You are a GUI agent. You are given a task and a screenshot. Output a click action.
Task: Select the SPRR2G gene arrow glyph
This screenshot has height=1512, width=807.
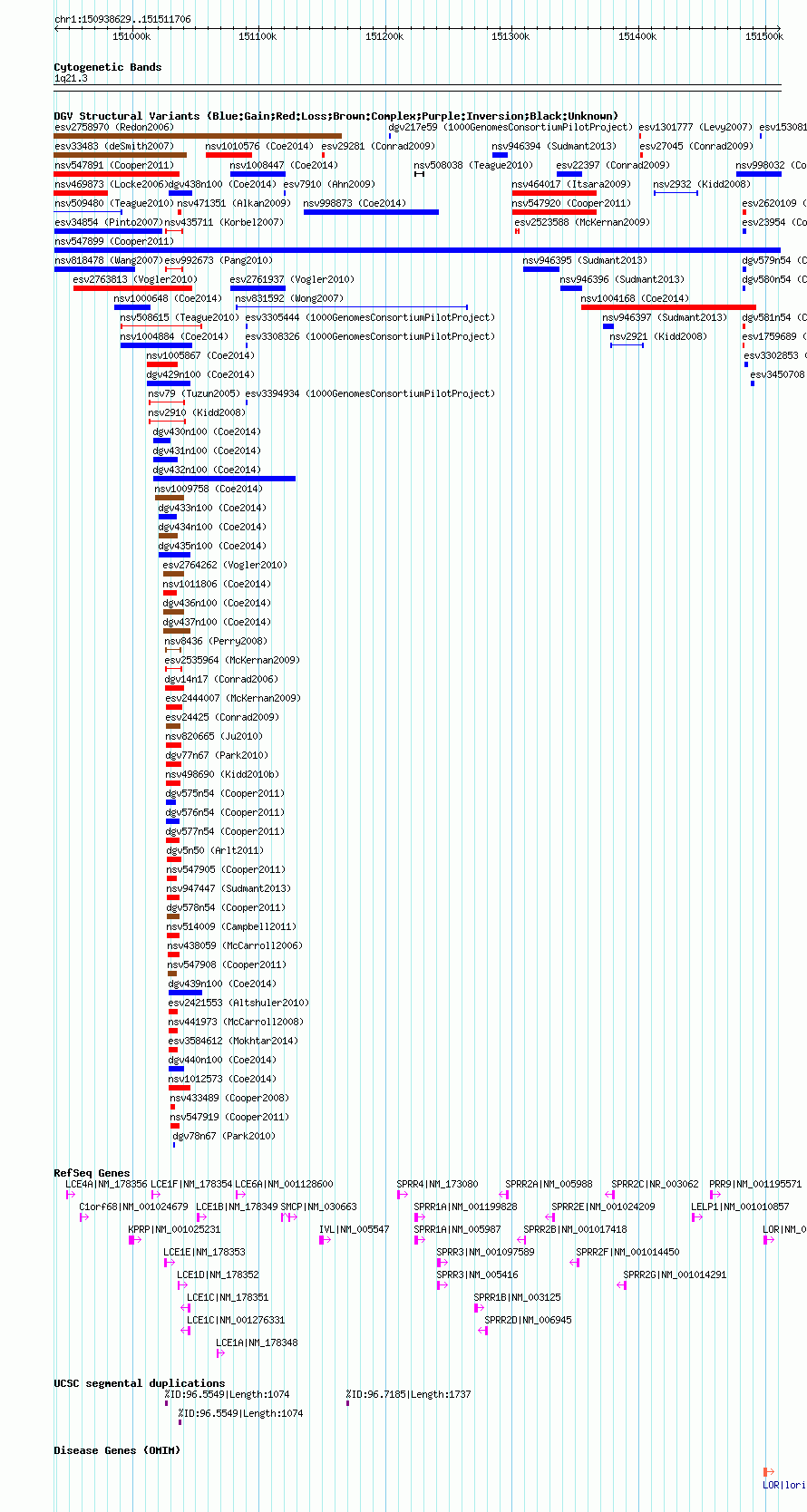point(622,1285)
